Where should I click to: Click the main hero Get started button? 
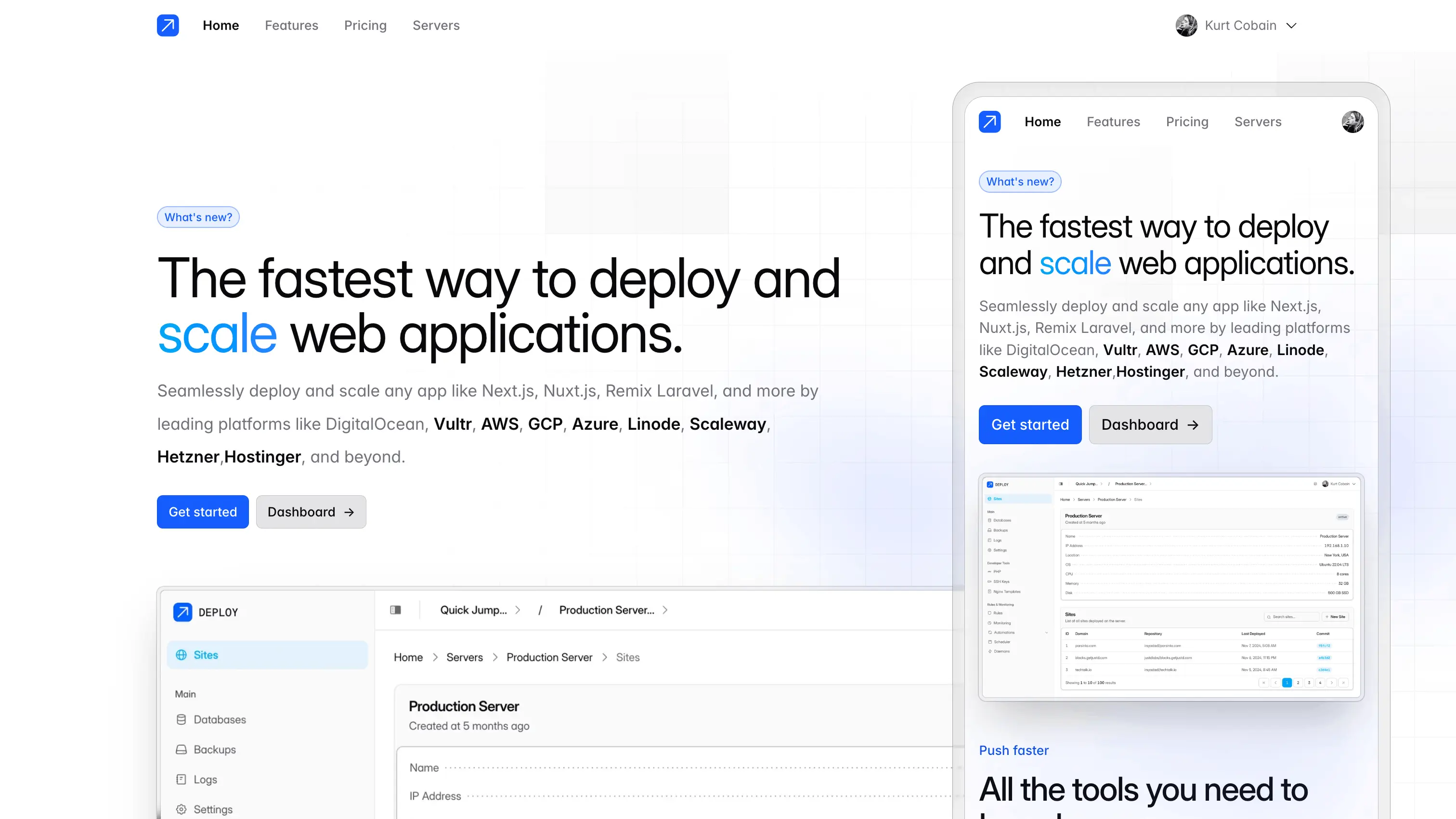coord(203,512)
